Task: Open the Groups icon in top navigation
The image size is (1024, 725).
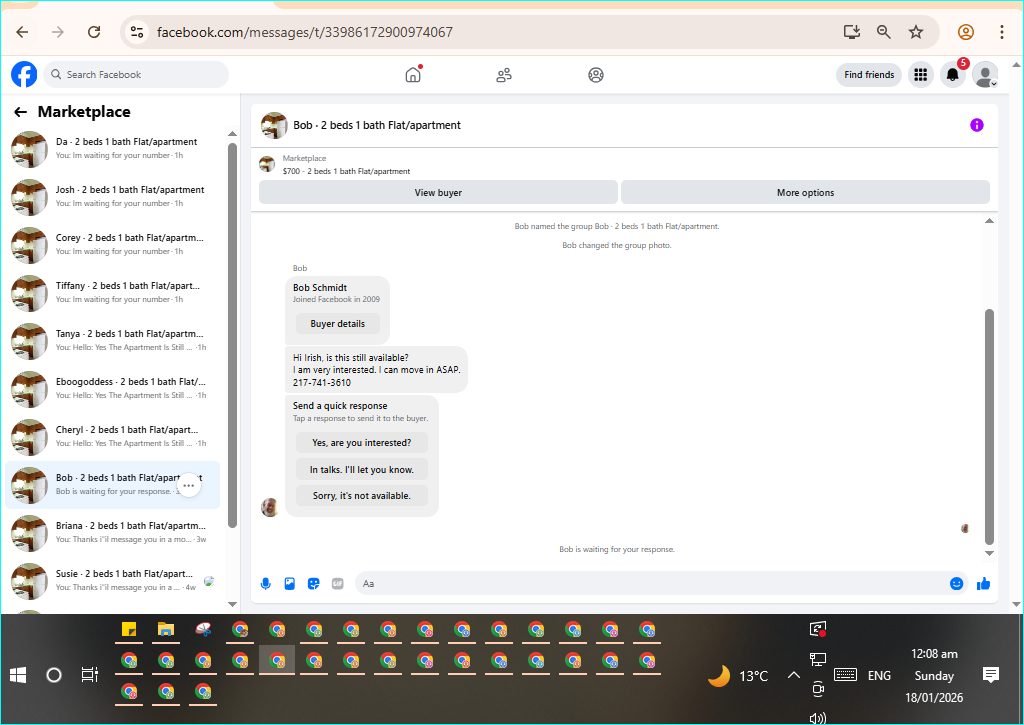Action: pos(596,75)
